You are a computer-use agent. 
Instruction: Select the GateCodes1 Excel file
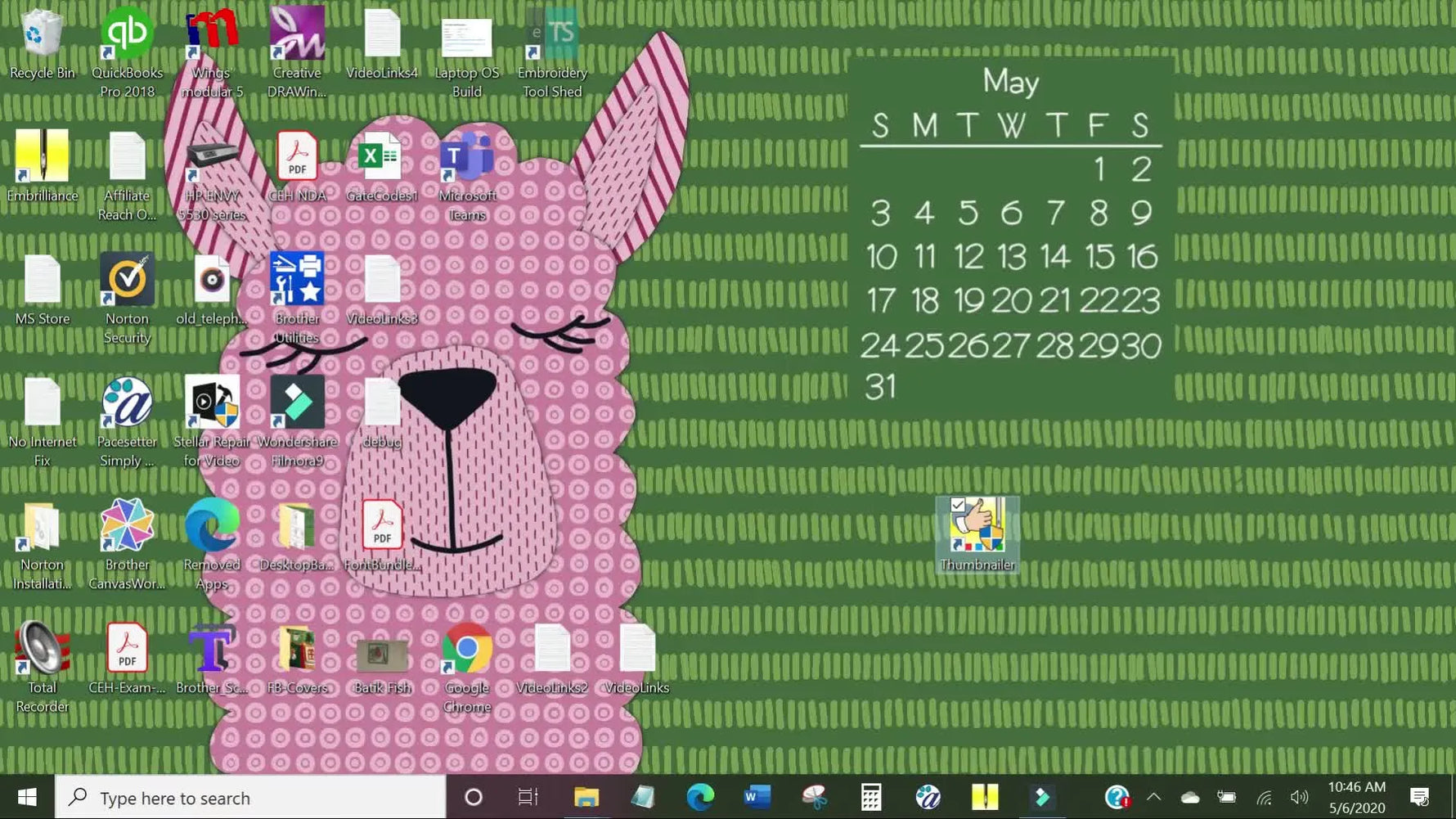point(381,157)
